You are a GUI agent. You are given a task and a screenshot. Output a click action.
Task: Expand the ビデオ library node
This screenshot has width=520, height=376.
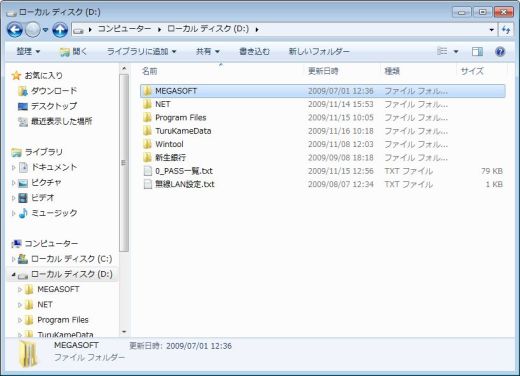[13, 198]
